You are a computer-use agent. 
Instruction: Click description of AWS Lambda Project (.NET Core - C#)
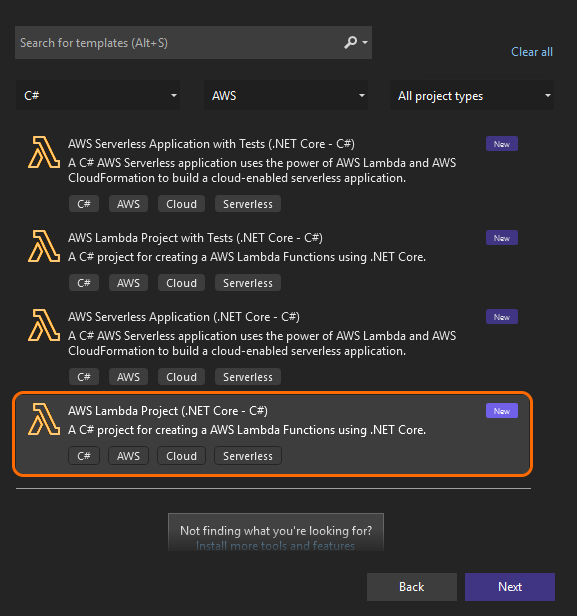click(247, 430)
